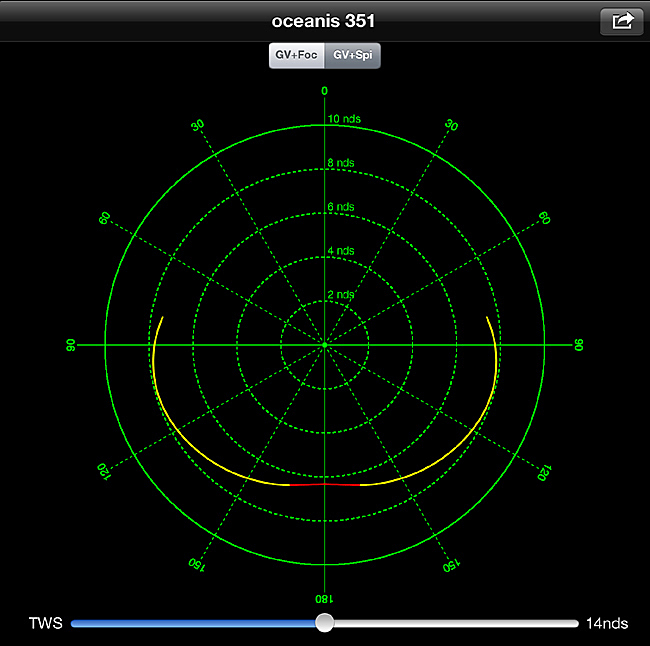Click the '4 nds' ring label
Viewport: 650px width, 646px height.
(341, 251)
